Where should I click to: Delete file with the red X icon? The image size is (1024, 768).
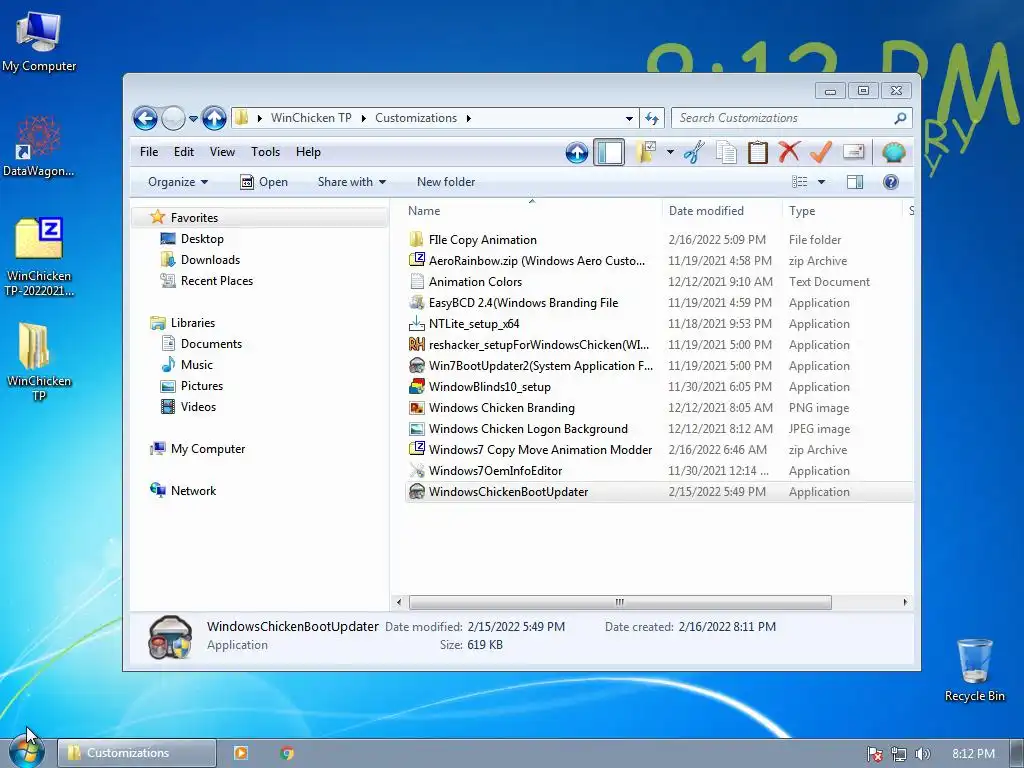(789, 152)
